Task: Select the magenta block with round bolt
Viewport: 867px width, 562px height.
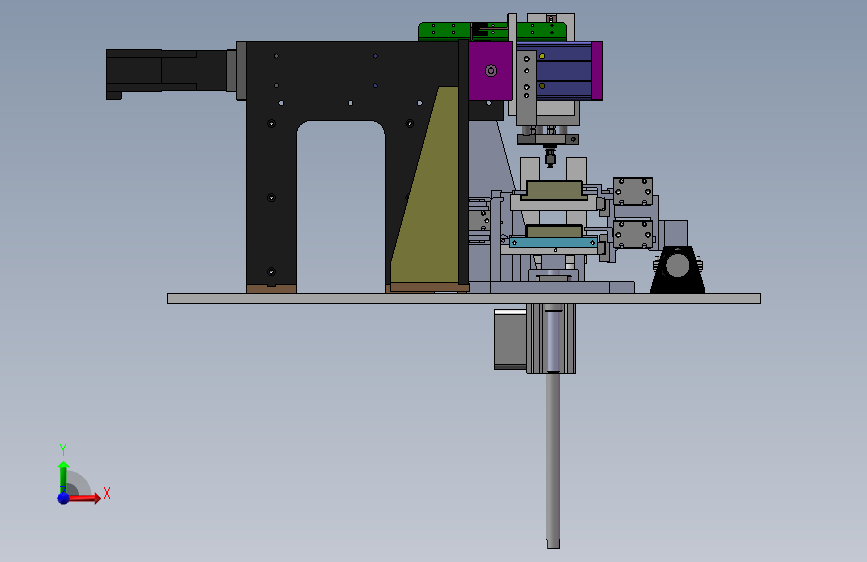Action: pos(490,71)
